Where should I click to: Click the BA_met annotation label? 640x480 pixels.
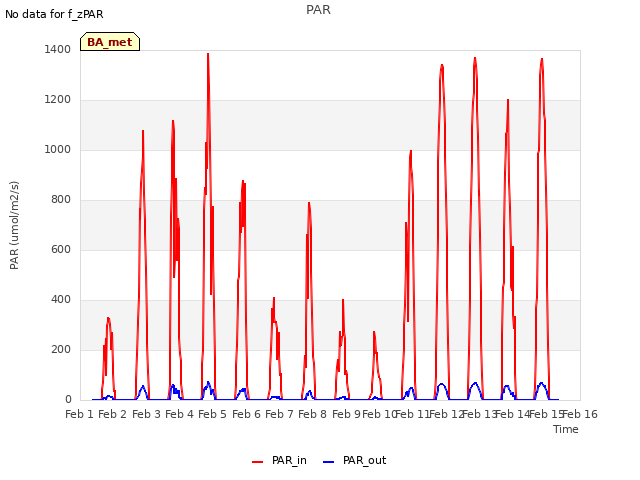pyautogui.click(x=110, y=42)
